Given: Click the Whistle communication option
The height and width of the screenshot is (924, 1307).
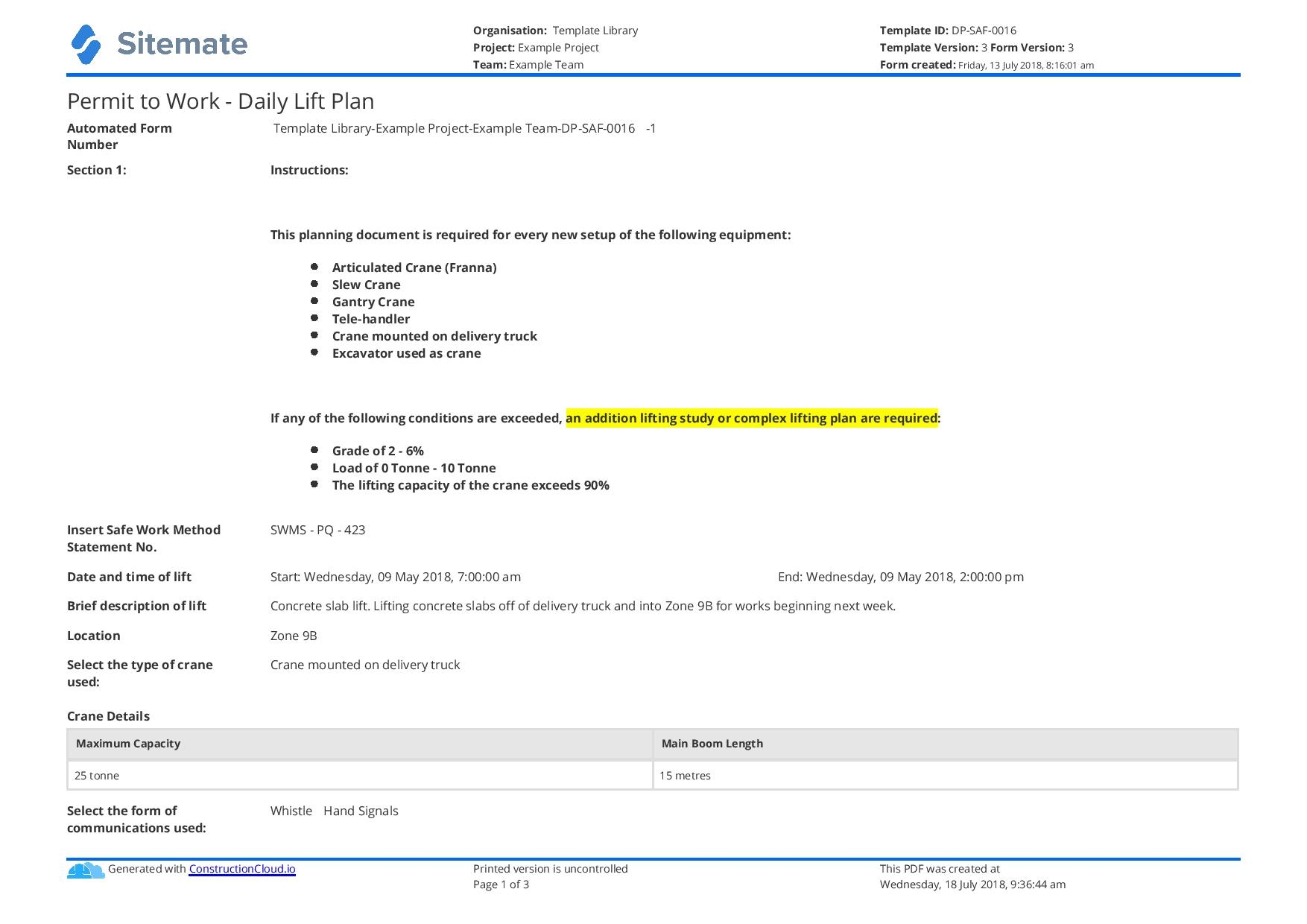Looking at the screenshot, I should pyautogui.click(x=291, y=811).
